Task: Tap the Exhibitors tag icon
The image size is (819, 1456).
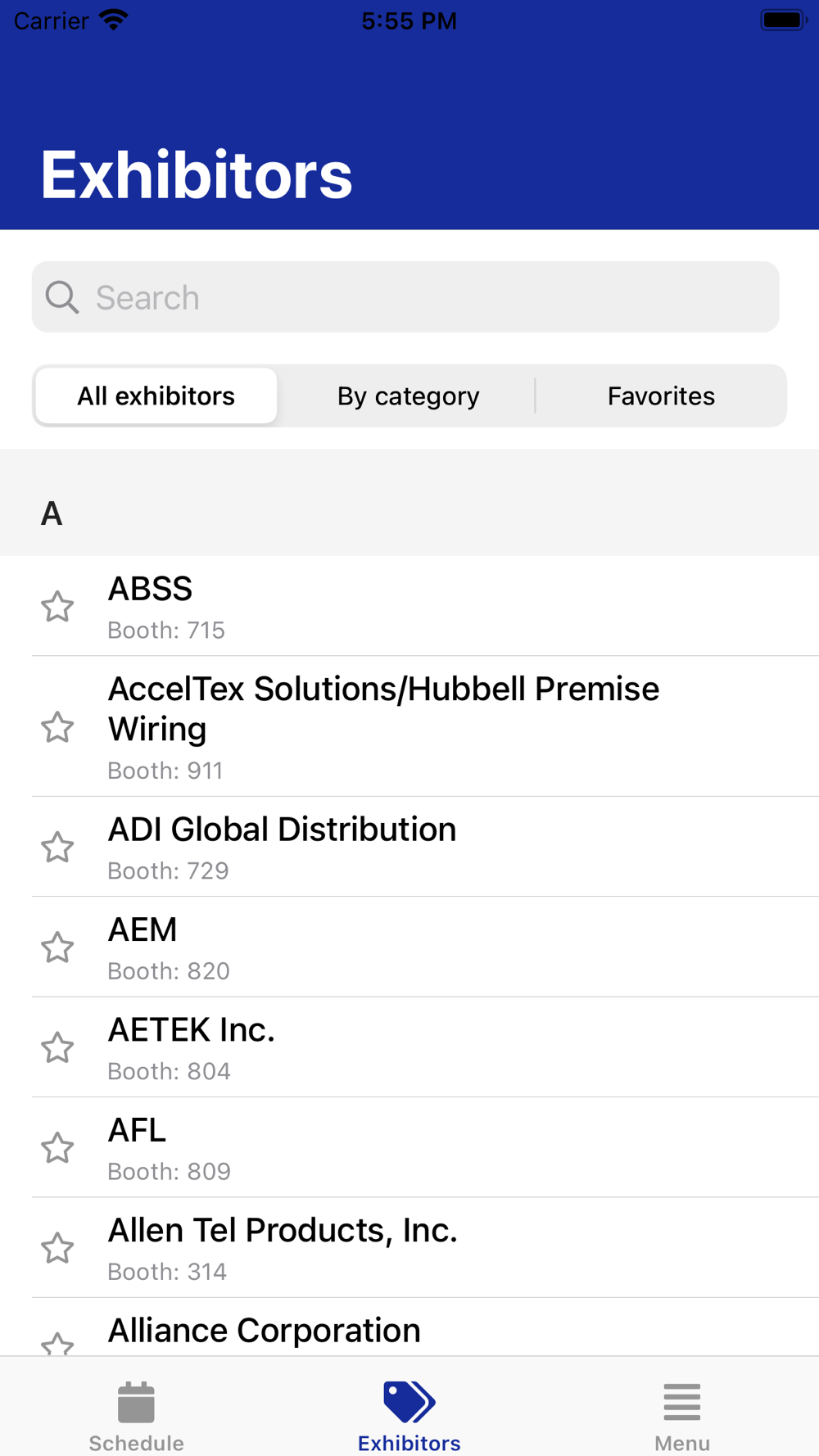Action: pos(409,1401)
